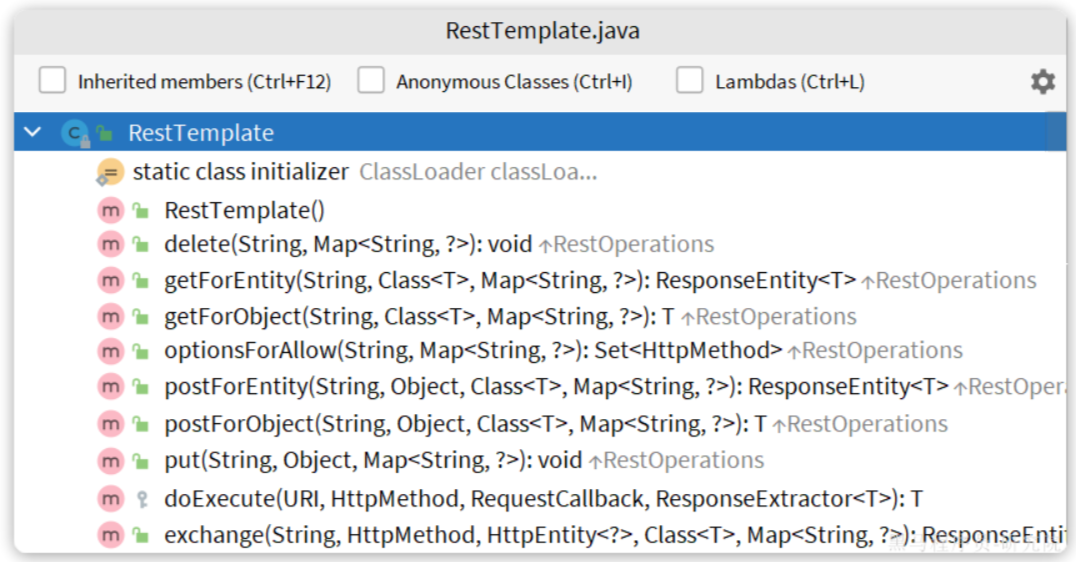Collapse the RestTemplate tree node
Image resolution: width=1076 pixels, height=562 pixels.
pyautogui.click(x=32, y=132)
